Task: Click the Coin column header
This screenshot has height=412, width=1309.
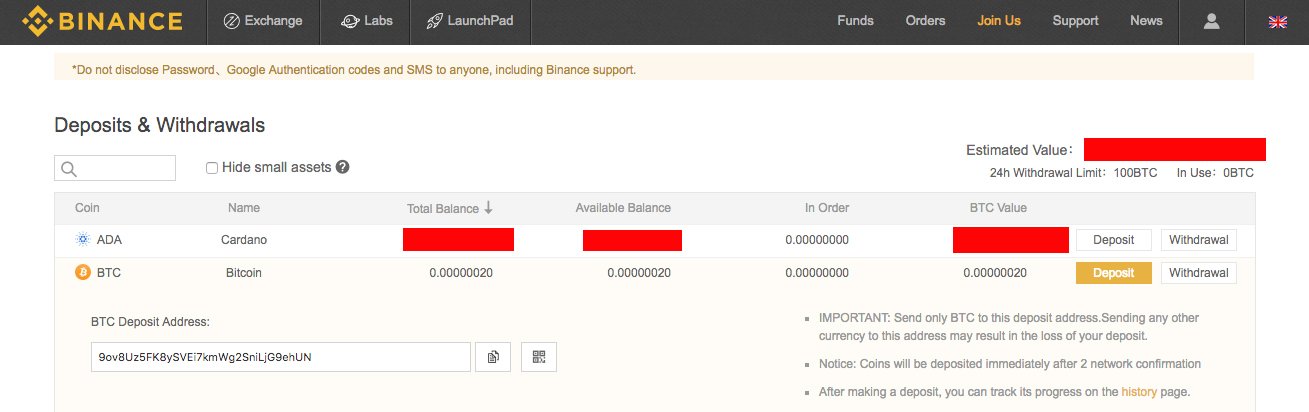Action: click(x=88, y=208)
